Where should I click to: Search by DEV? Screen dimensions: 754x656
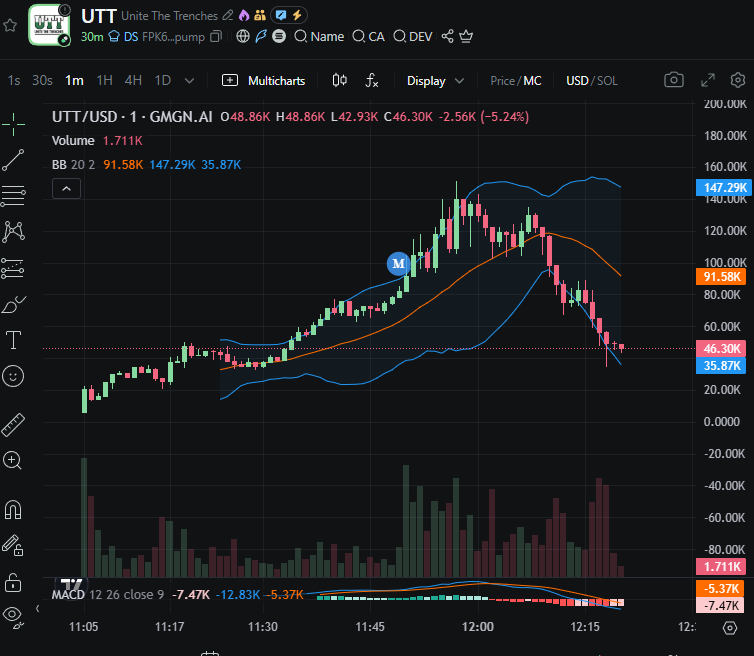click(x=413, y=37)
